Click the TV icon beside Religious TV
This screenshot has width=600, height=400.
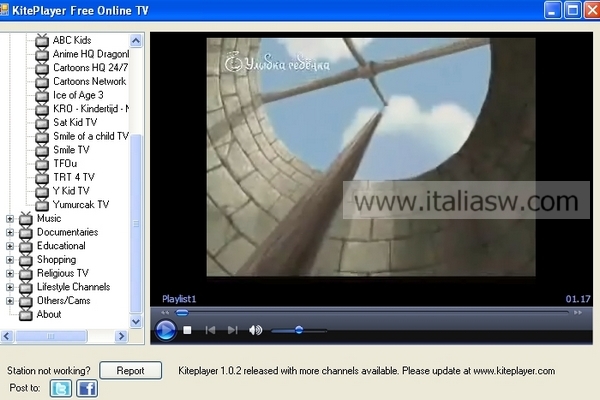(x=26, y=273)
